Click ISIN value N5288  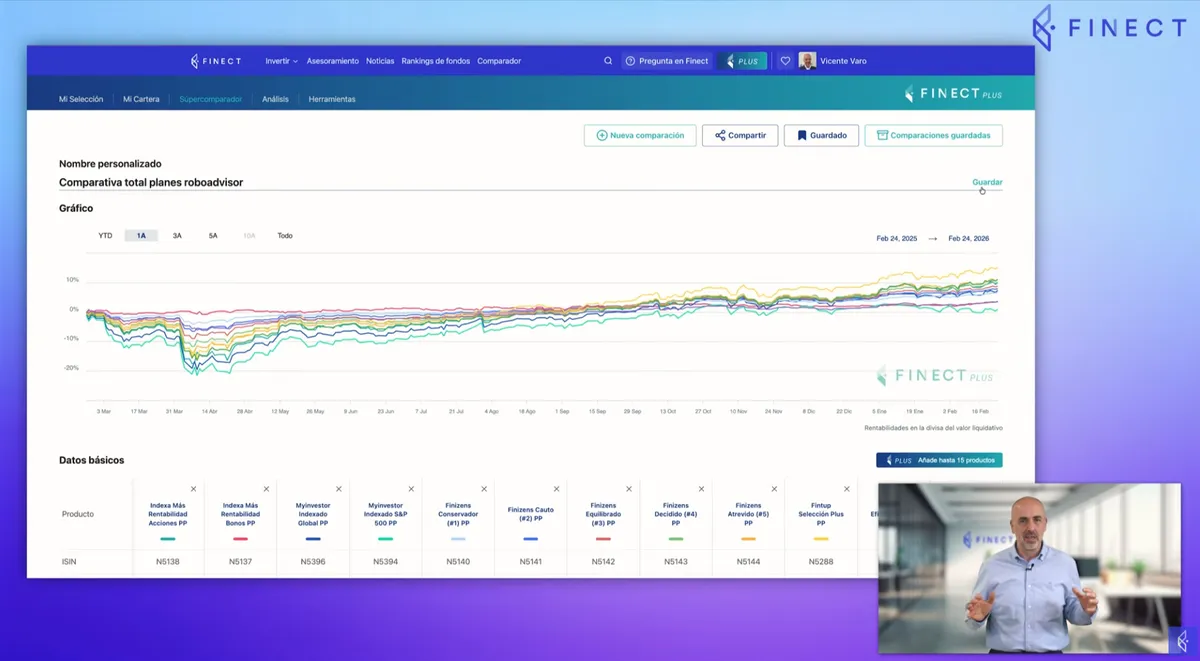pyautogui.click(x=821, y=562)
